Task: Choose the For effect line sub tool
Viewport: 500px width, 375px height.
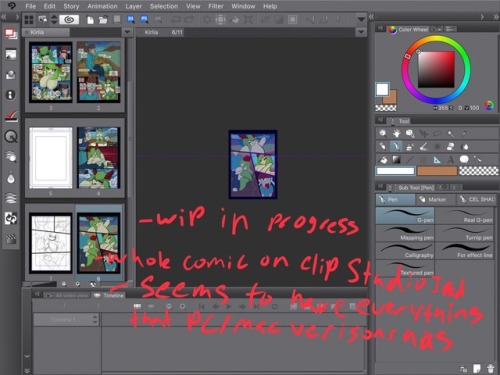Action: coord(464,251)
